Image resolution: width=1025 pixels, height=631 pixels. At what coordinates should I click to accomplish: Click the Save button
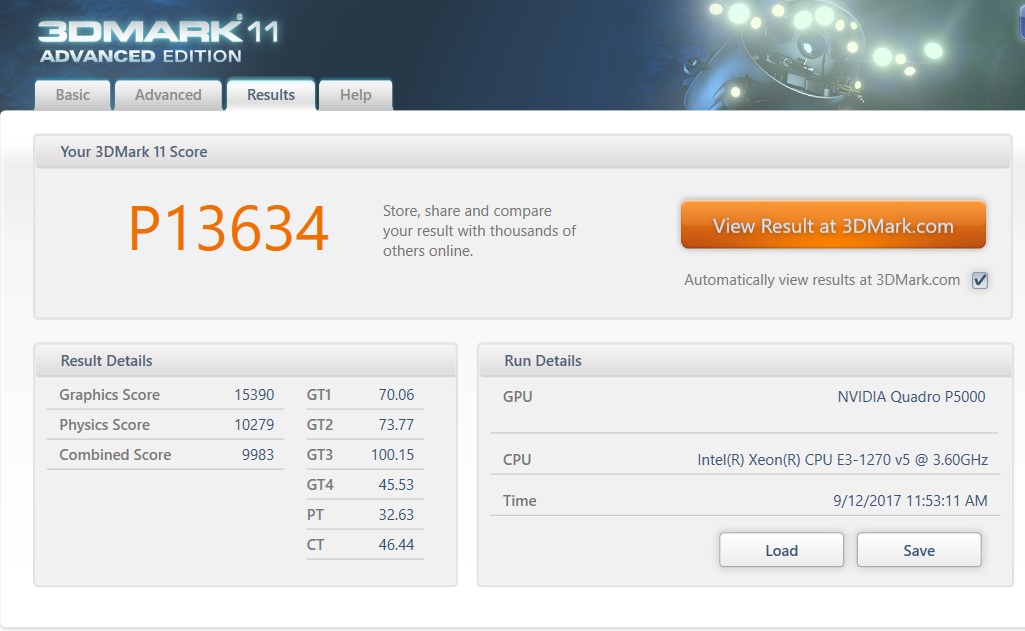tap(918, 550)
